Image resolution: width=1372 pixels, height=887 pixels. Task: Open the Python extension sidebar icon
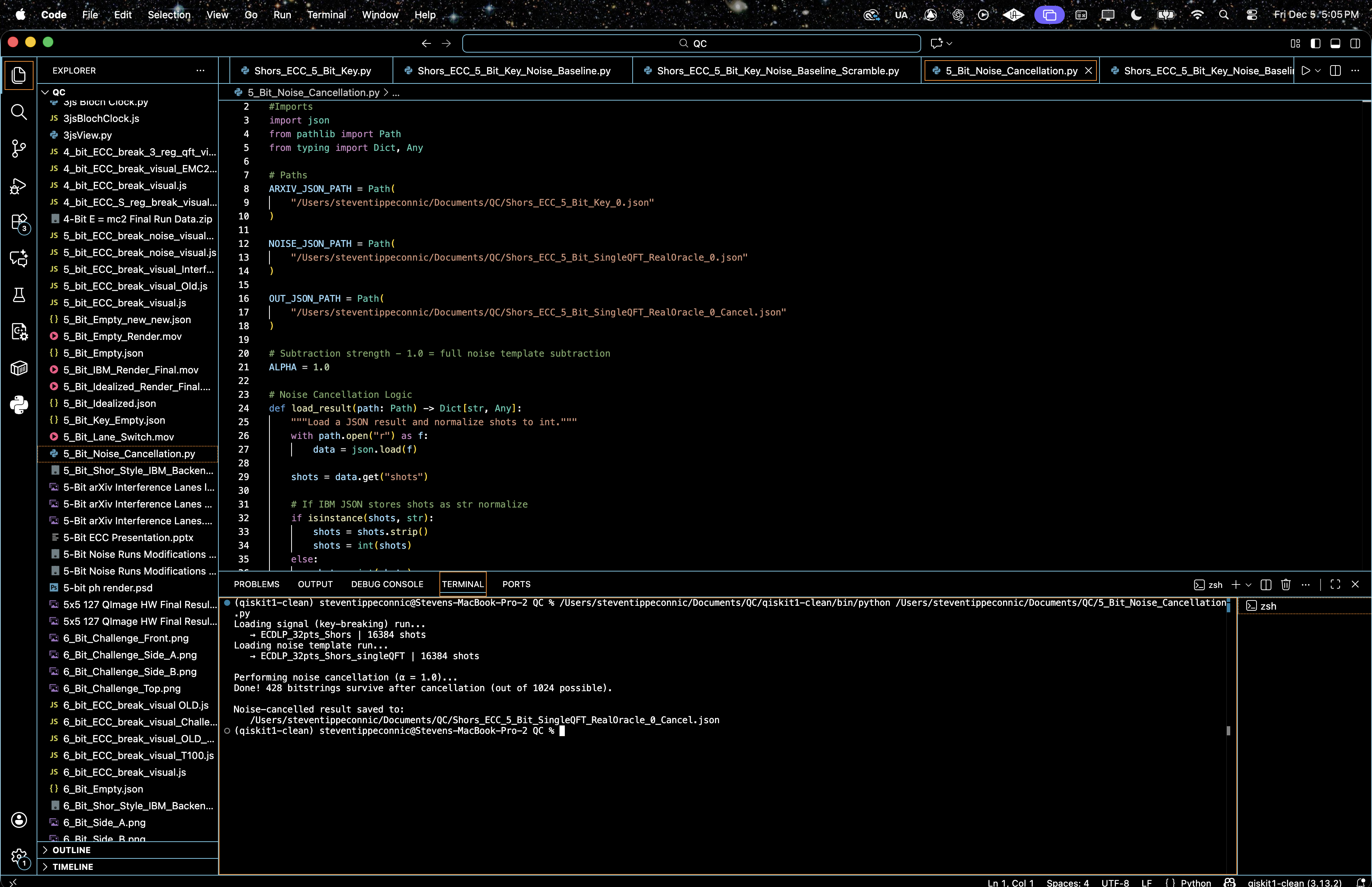(x=19, y=404)
